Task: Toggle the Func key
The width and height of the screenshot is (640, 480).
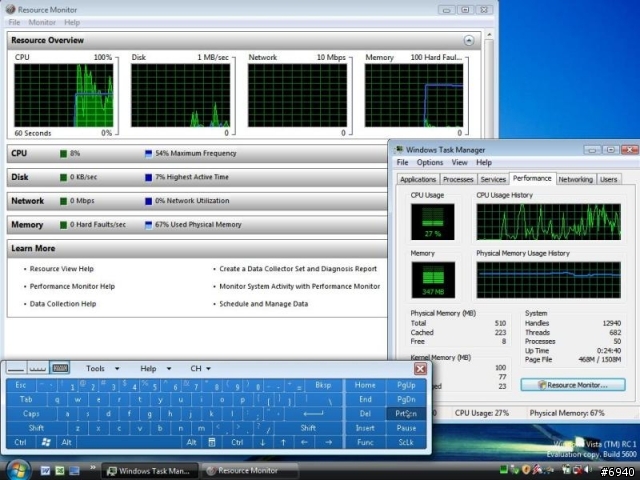Action: [365, 442]
